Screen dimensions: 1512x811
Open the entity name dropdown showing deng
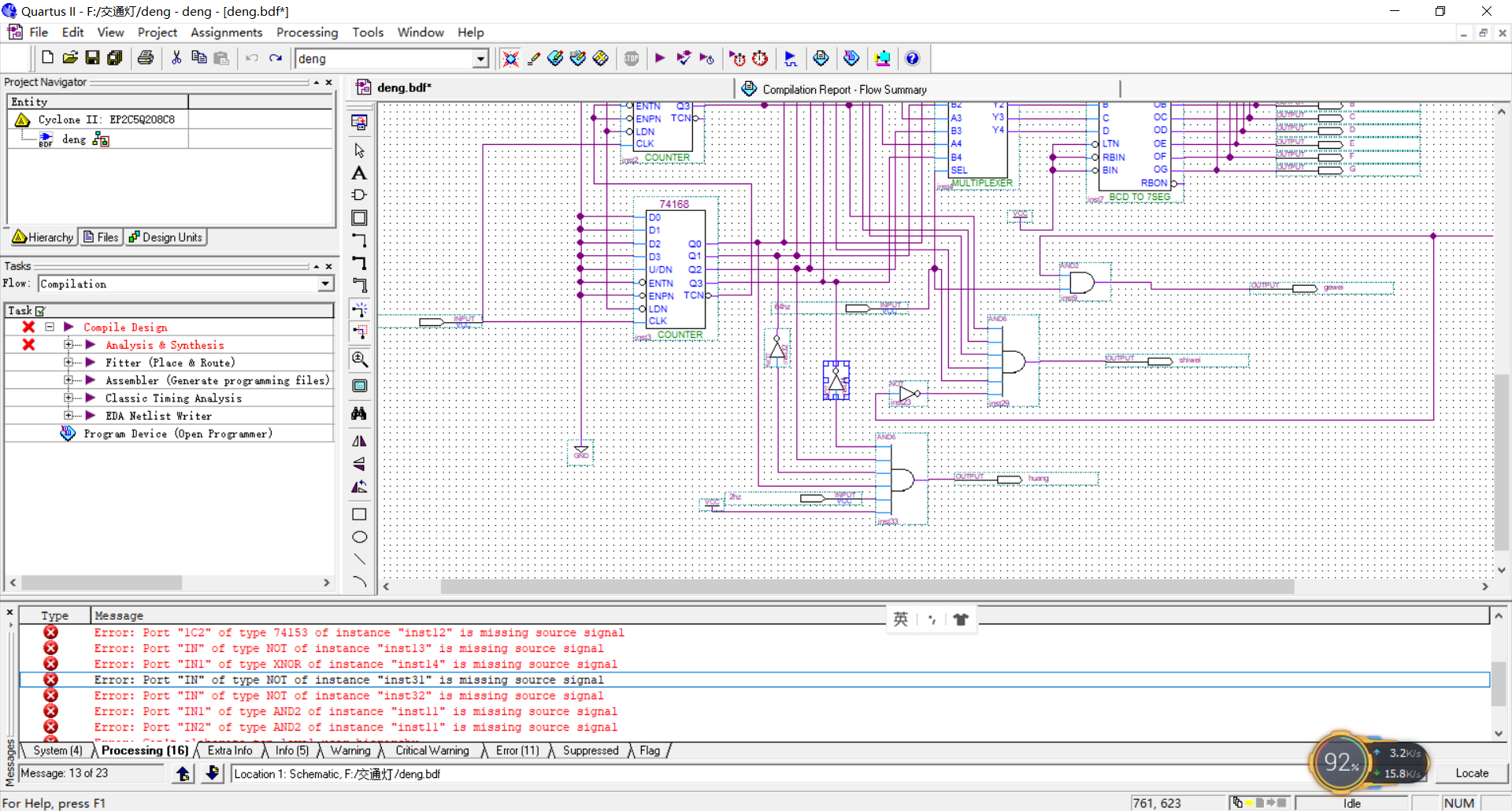pyautogui.click(x=480, y=58)
